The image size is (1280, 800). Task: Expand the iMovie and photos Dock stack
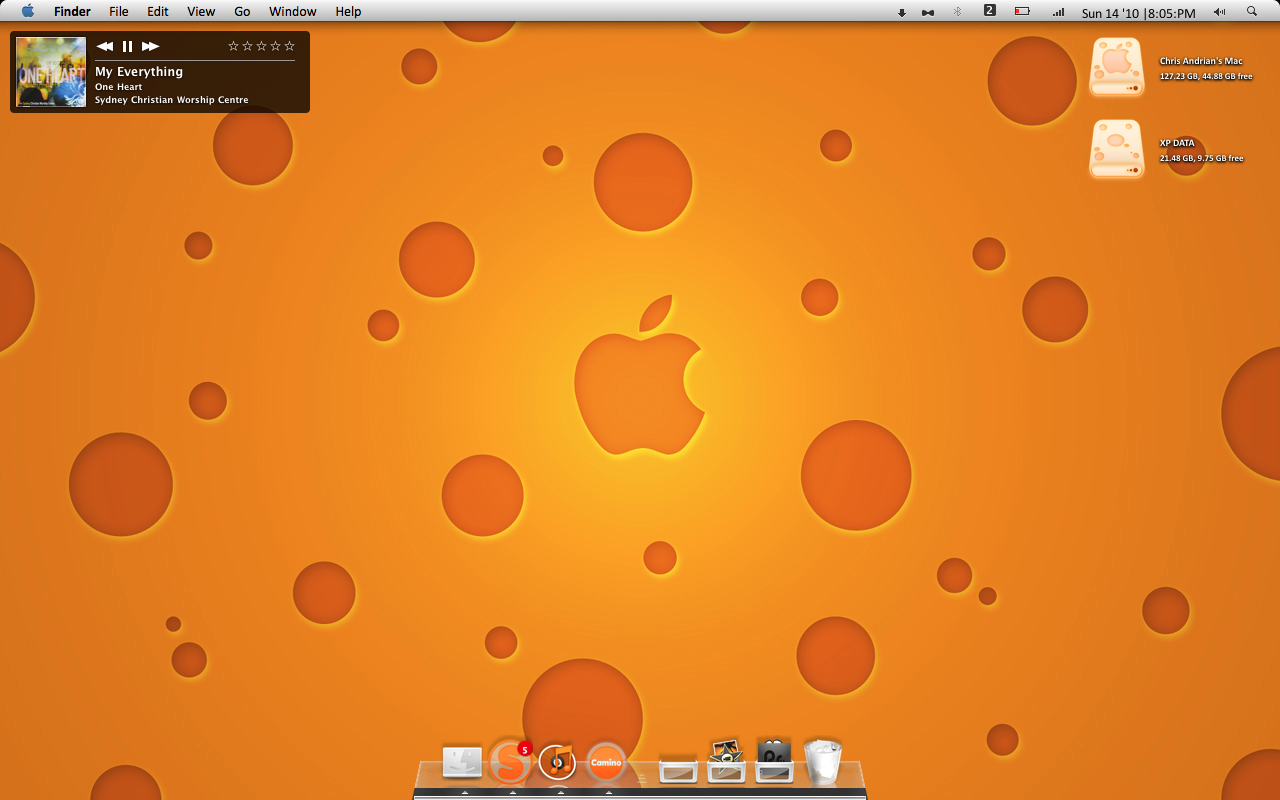point(726,762)
